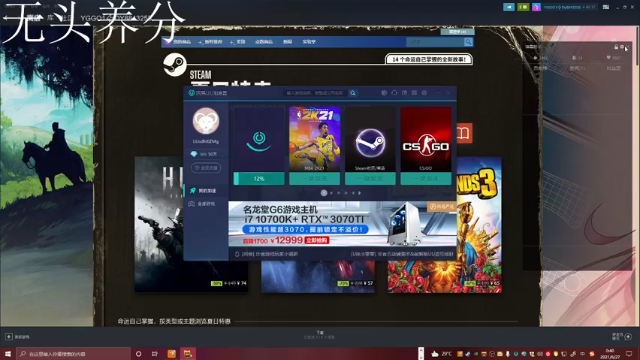The width and height of the screenshot is (640, 360).
Task: Open the taskbar clock and date
Action: point(610,353)
